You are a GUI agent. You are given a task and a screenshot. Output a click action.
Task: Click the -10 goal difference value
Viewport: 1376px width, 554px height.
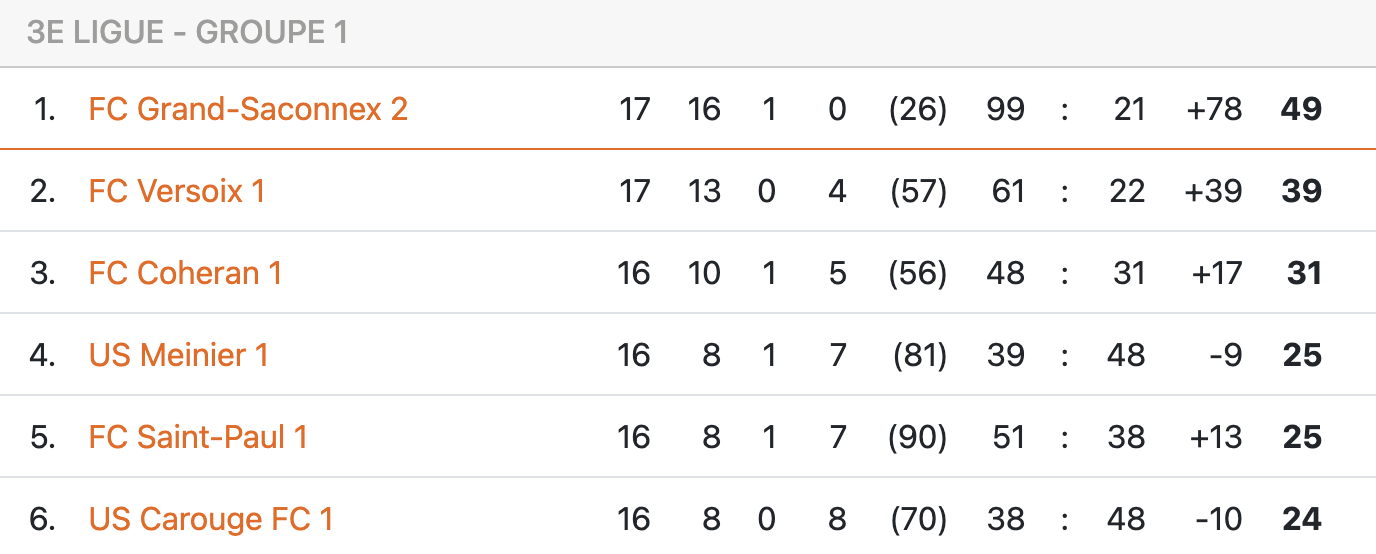1219,519
